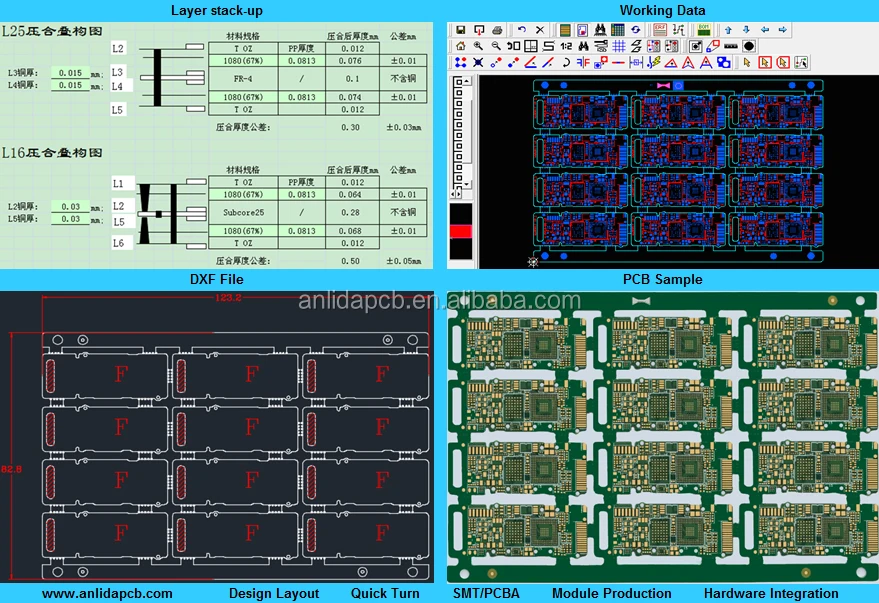
Task: Click the Quick Turn label
Action: (384, 593)
